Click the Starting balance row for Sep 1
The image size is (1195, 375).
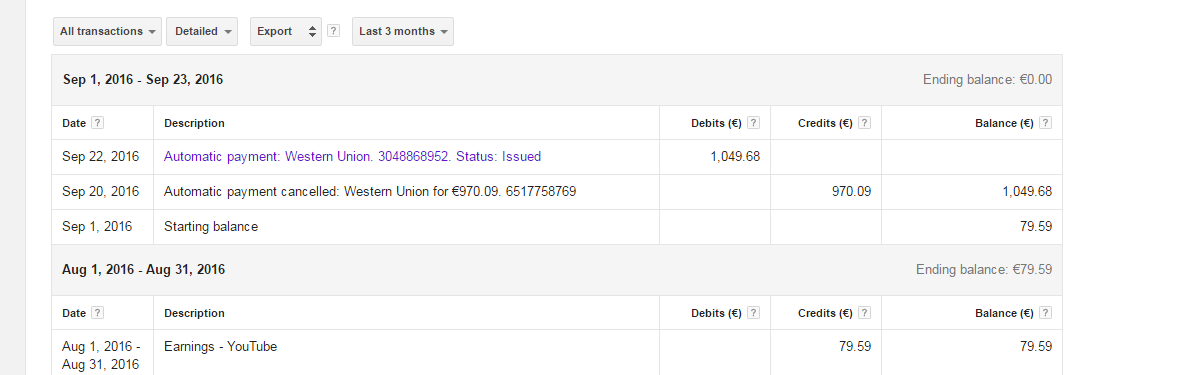tap(557, 227)
